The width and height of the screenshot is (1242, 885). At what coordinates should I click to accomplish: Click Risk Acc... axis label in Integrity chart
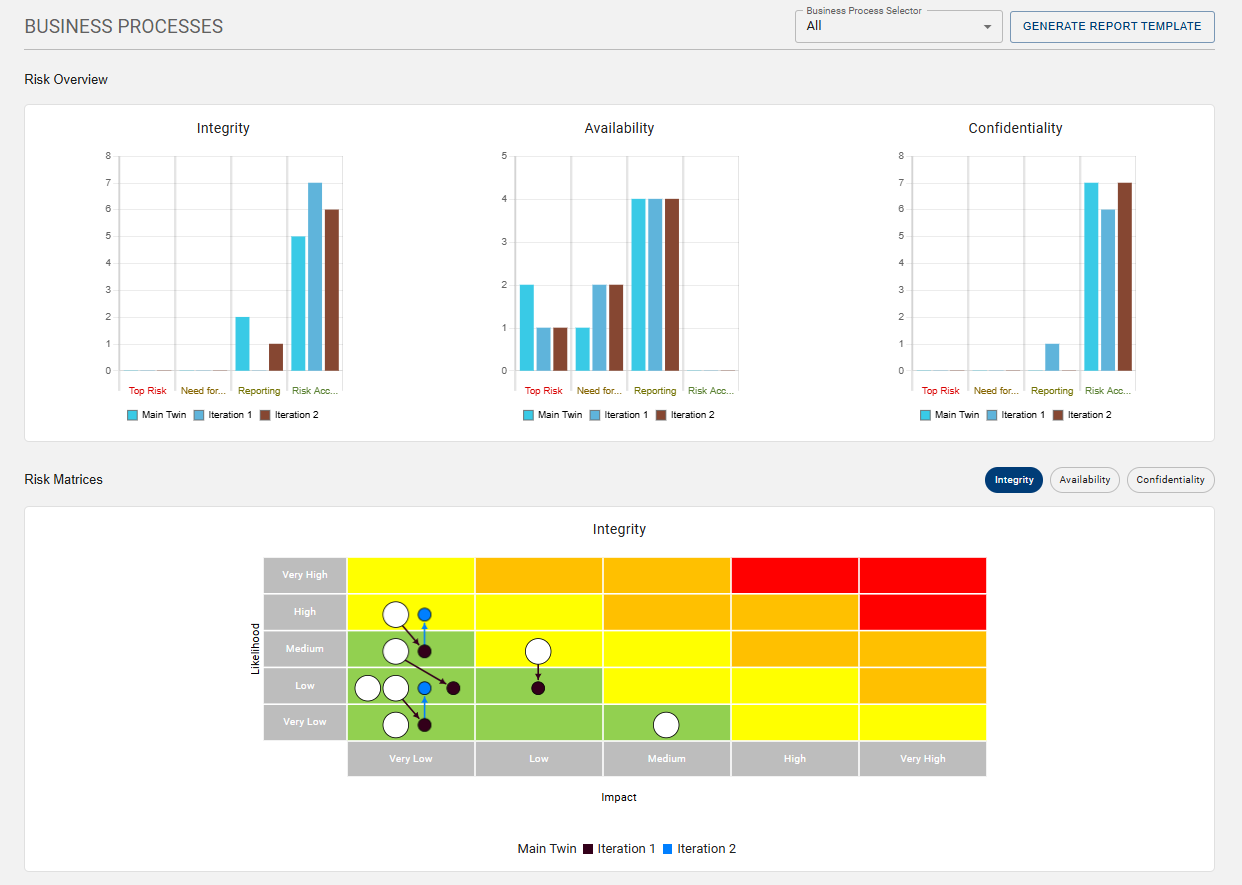(315, 391)
